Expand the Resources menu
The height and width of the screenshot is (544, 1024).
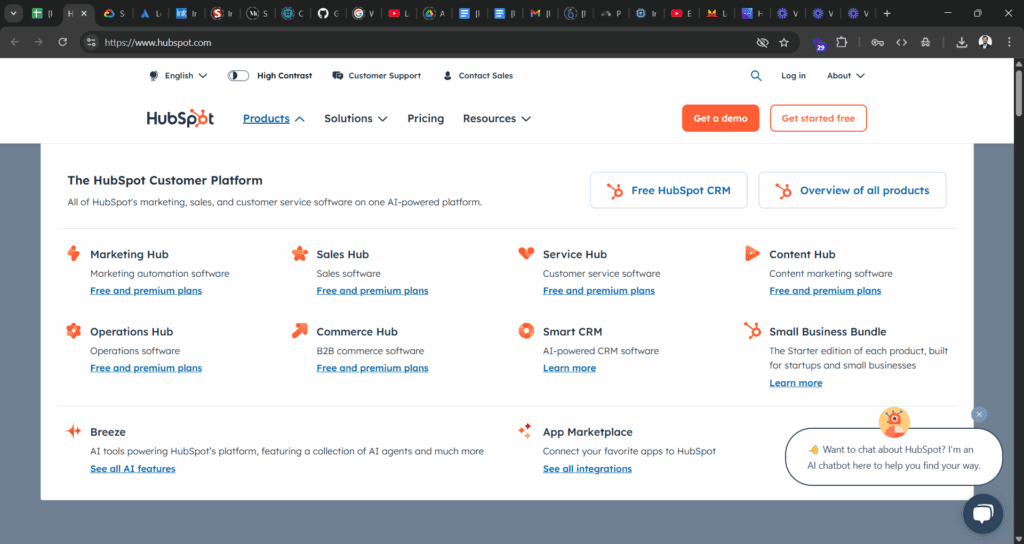[497, 118]
